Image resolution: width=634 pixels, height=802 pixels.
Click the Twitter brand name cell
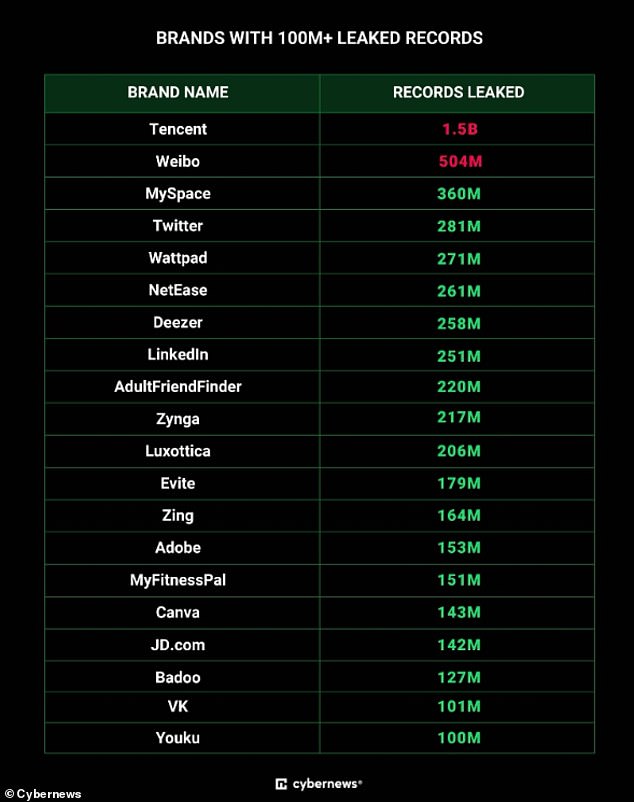(178, 226)
